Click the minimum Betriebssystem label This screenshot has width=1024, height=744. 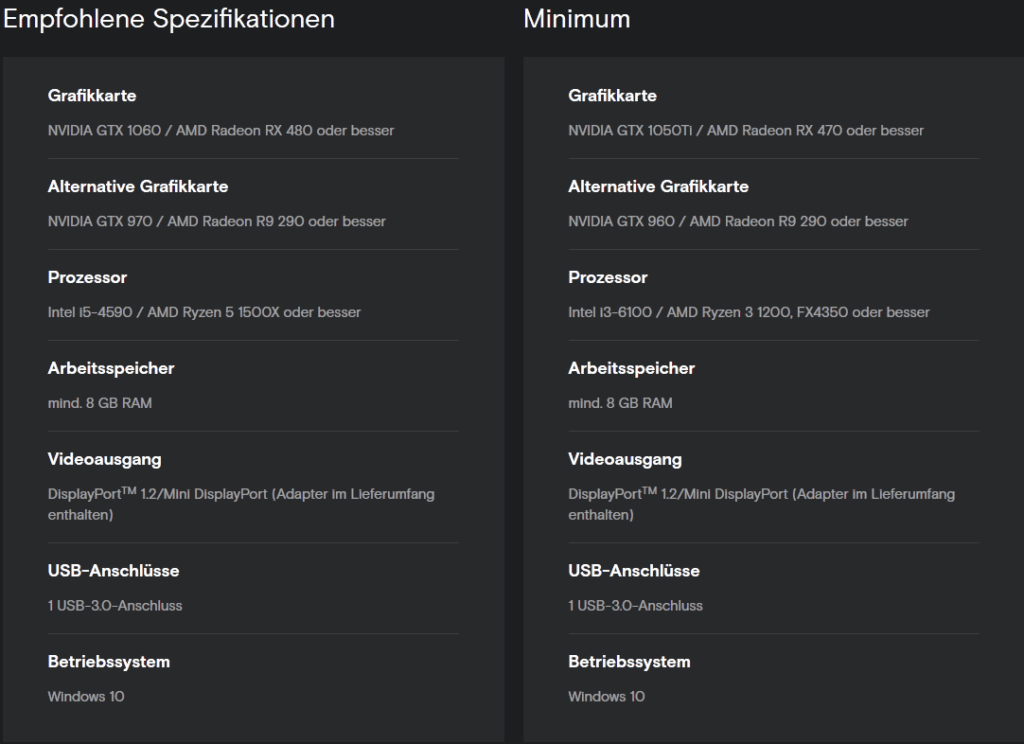click(629, 662)
